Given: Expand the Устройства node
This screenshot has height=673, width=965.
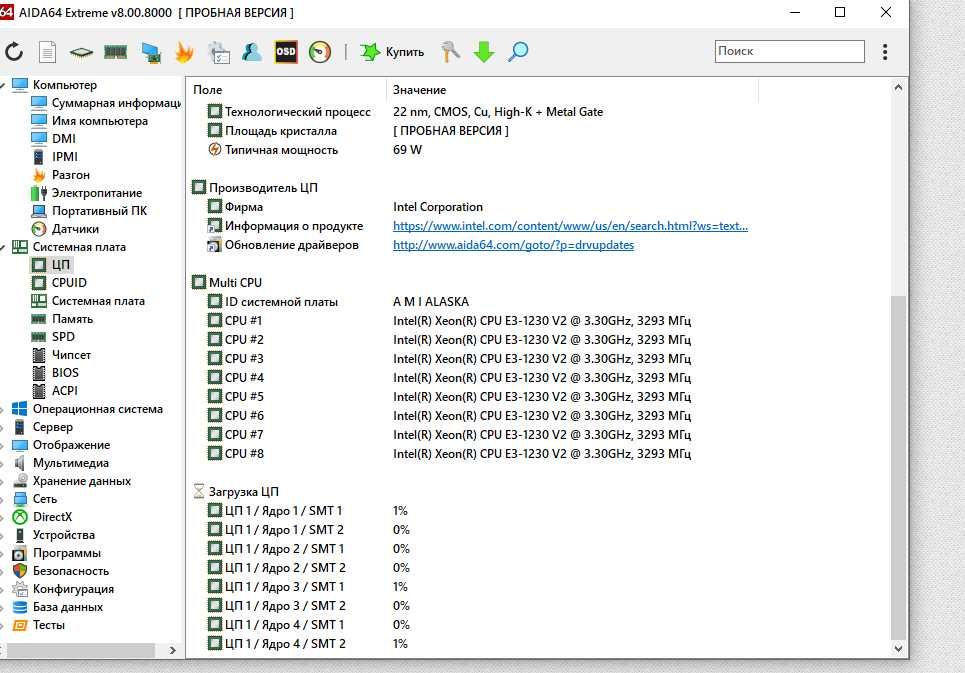Looking at the screenshot, I should (x=2, y=535).
